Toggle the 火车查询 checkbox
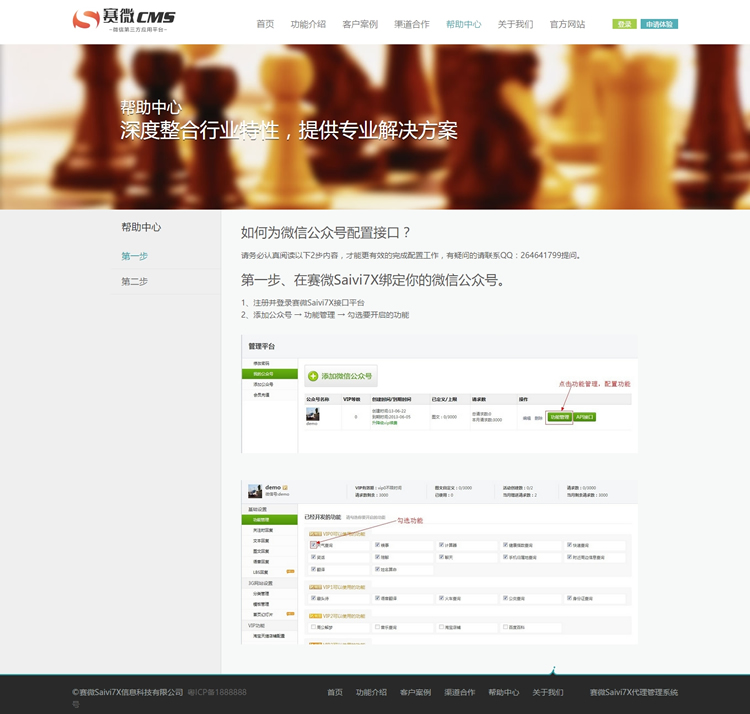 click(442, 598)
